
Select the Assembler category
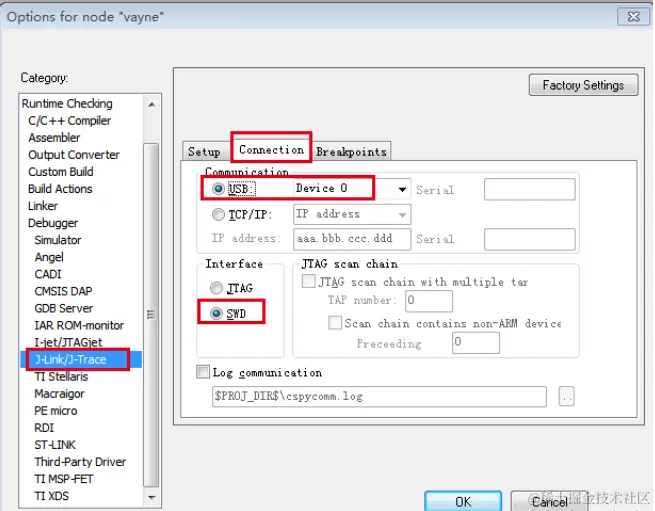(x=54, y=137)
